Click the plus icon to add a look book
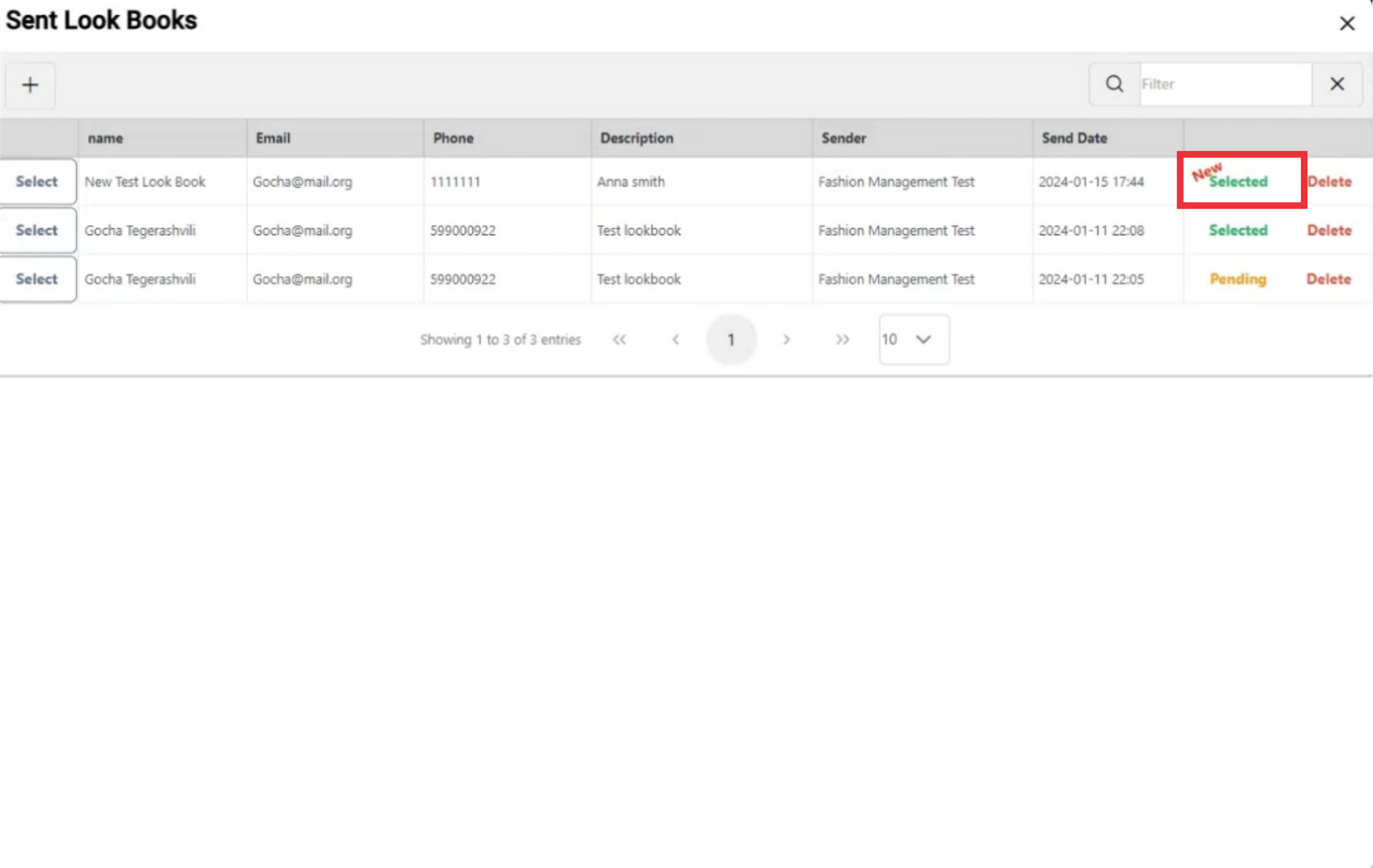This screenshot has width=1373, height=868. [30, 85]
